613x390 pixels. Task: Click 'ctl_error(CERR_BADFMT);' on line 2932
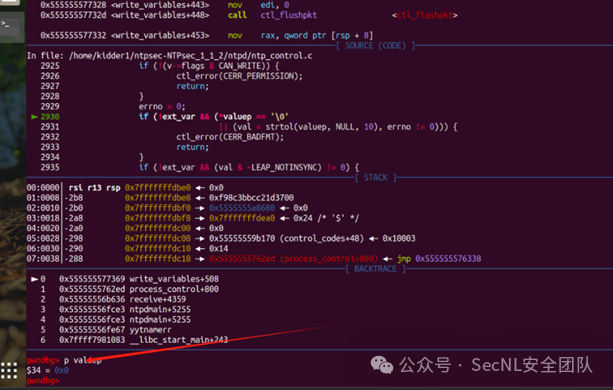point(230,137)
